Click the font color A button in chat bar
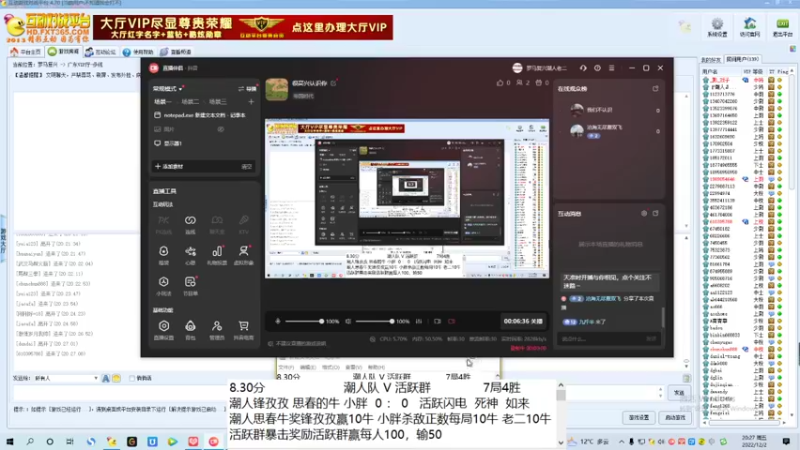 click(106, 378)
